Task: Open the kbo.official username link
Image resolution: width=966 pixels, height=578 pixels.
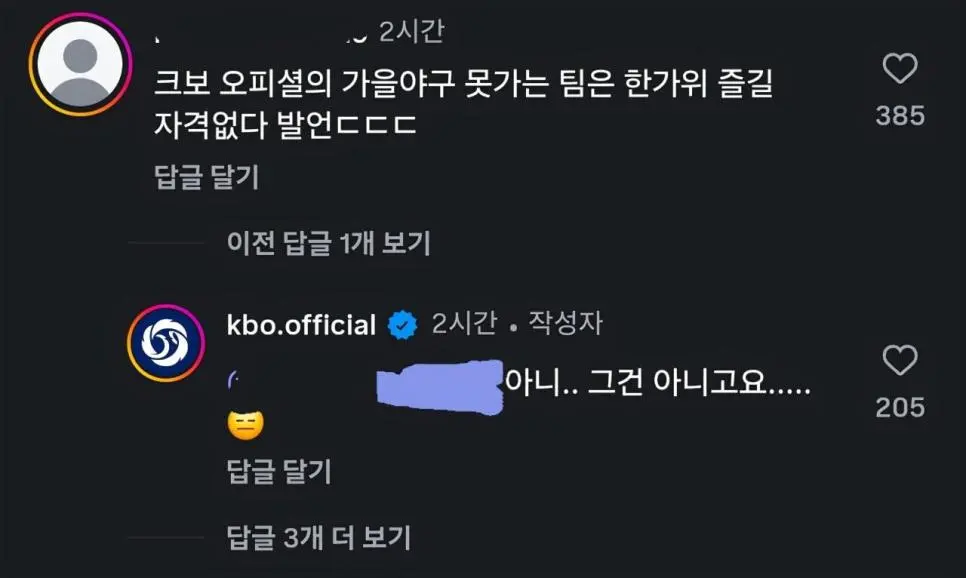Action: [302, 325]
